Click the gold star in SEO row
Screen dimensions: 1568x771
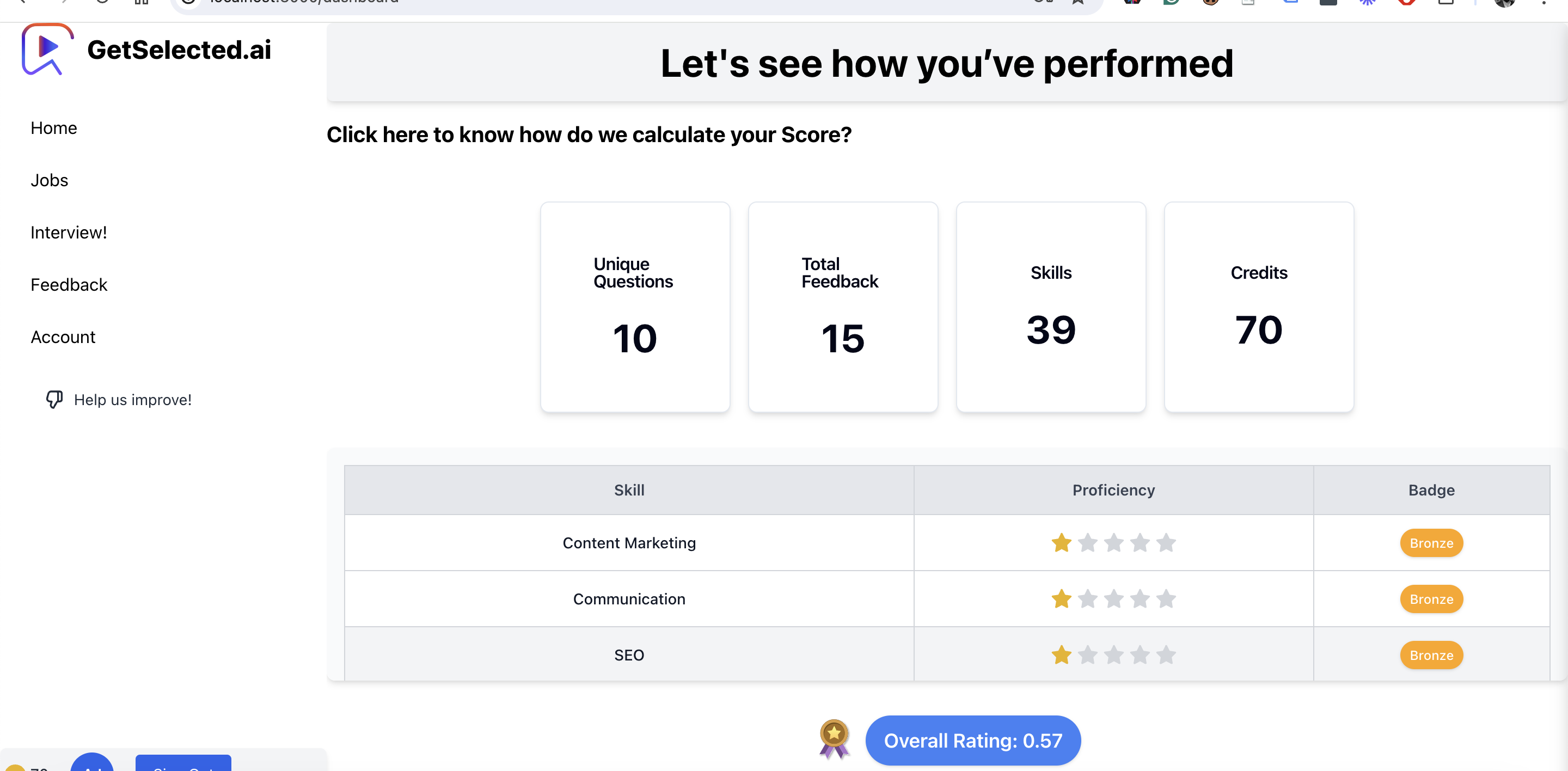click(x=1061, y=655)
